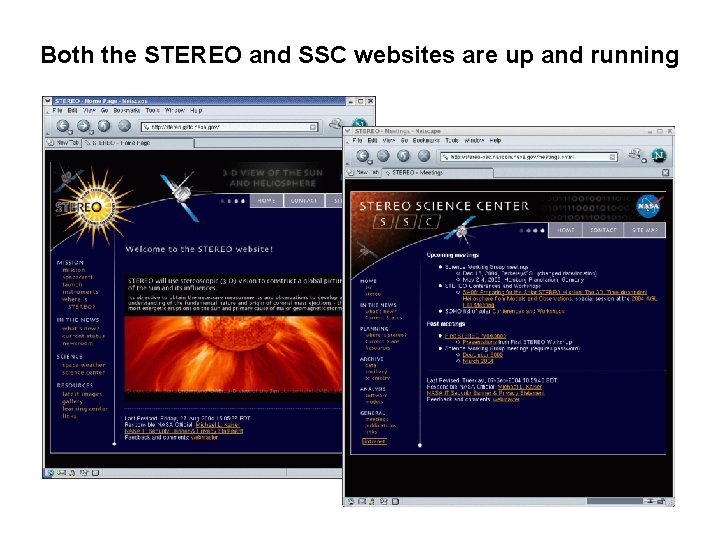Click the SITE MAP button on the SSC page

point(645,230)
